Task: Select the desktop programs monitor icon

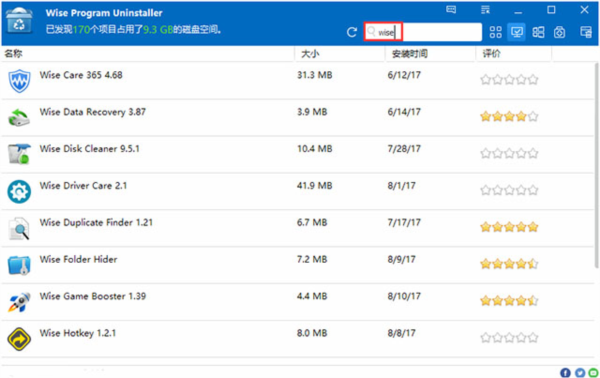Action: point(517,32)
